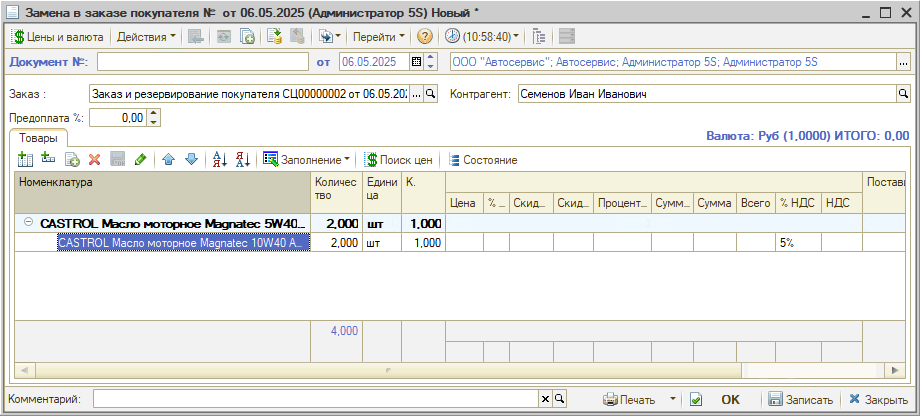Click the Записать save button

[x=800, y=399]
